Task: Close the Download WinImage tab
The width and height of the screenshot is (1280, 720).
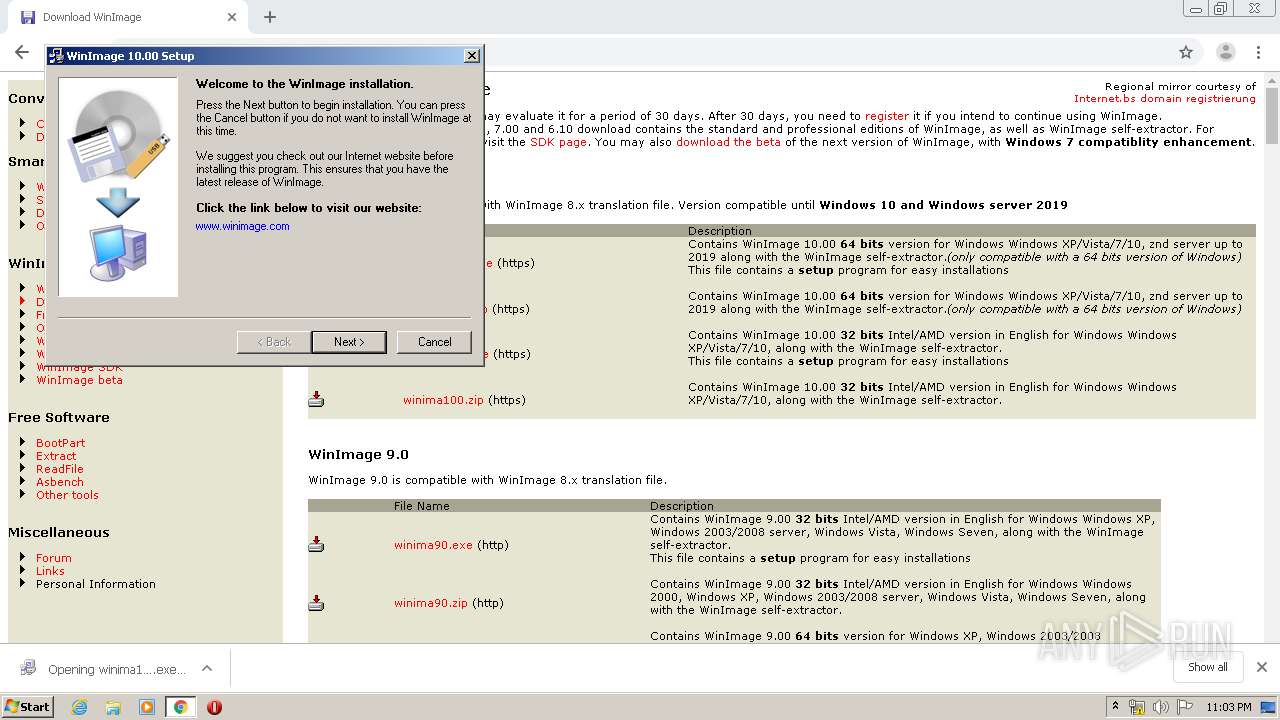Action: [232, 17]
